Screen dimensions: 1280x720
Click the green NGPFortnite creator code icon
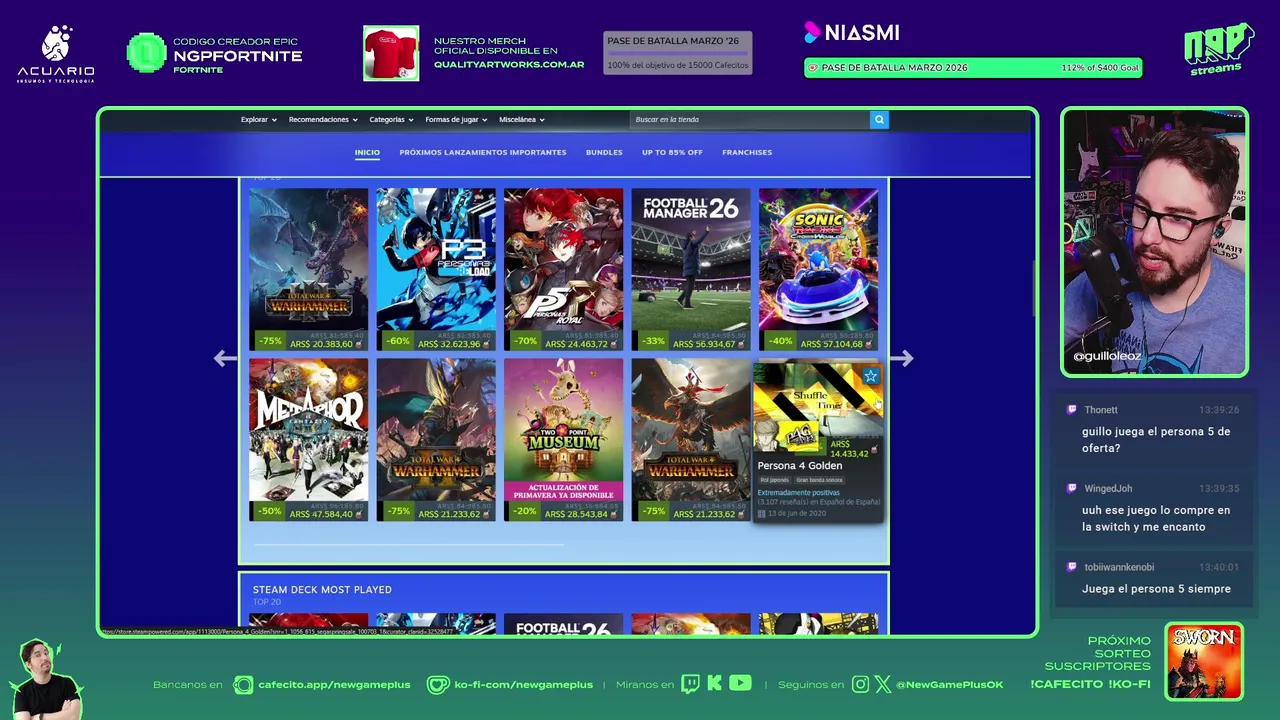[x=146, y=53]
